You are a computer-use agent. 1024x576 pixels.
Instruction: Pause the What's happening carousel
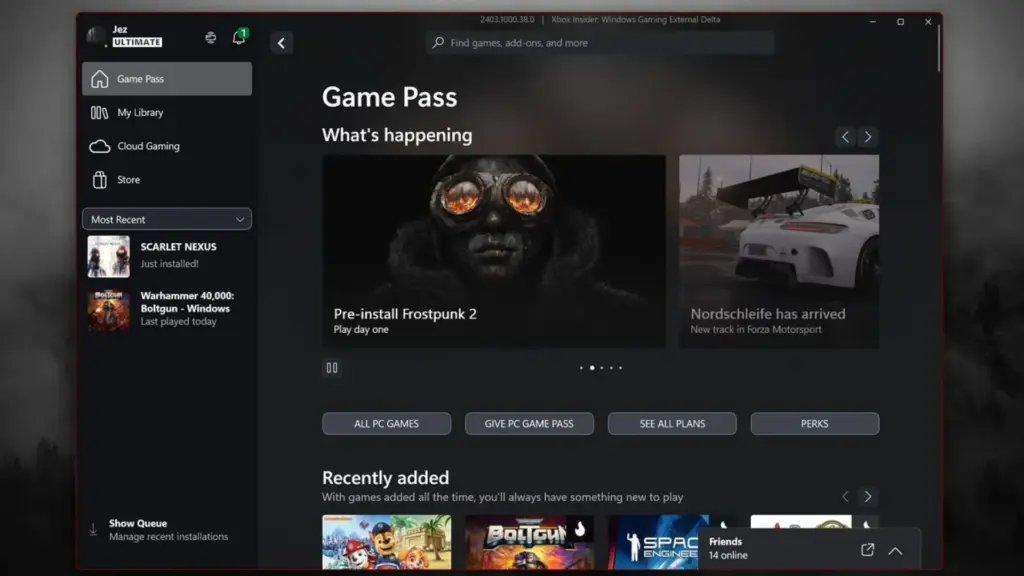point(331,368)
